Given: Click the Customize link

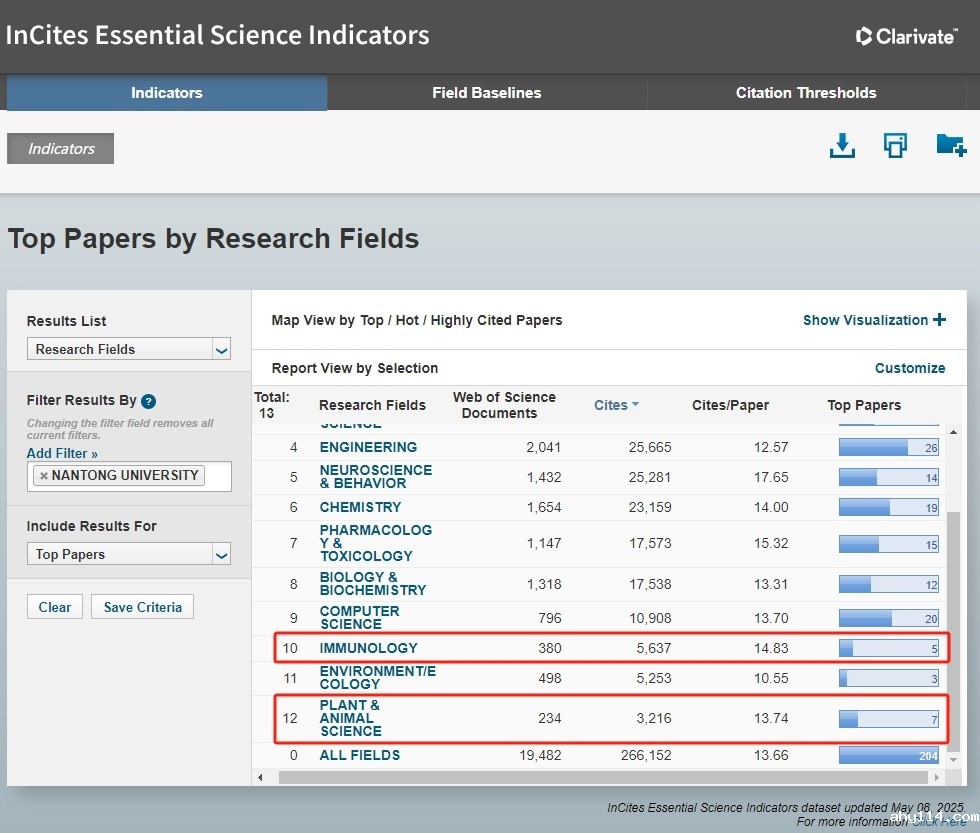Looking at the screenshot, I should click(x=910, y=368).
